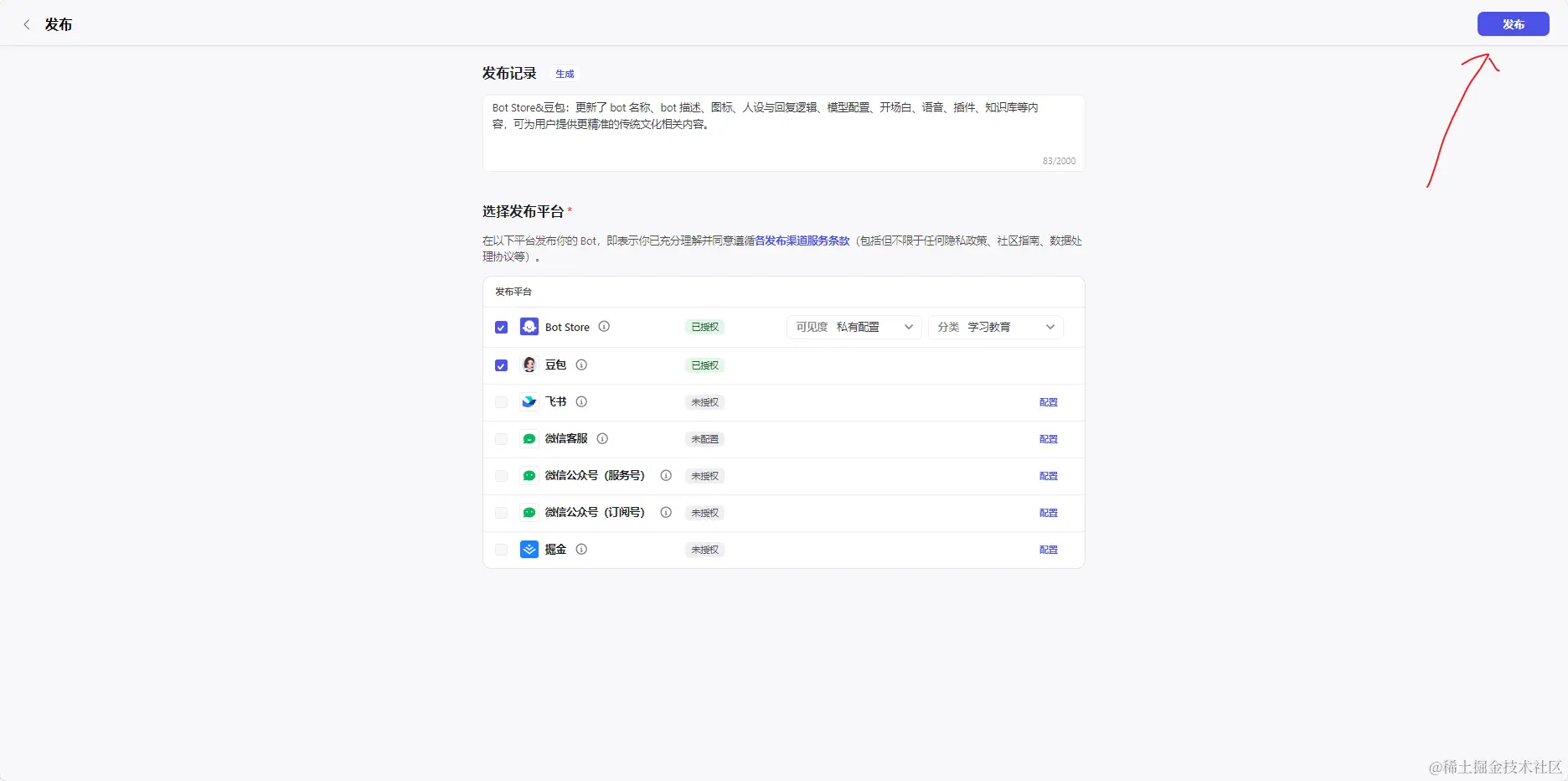Focus the 发布记录 text area
Viewport: 1568px width, 781px height.
[783, 133]
